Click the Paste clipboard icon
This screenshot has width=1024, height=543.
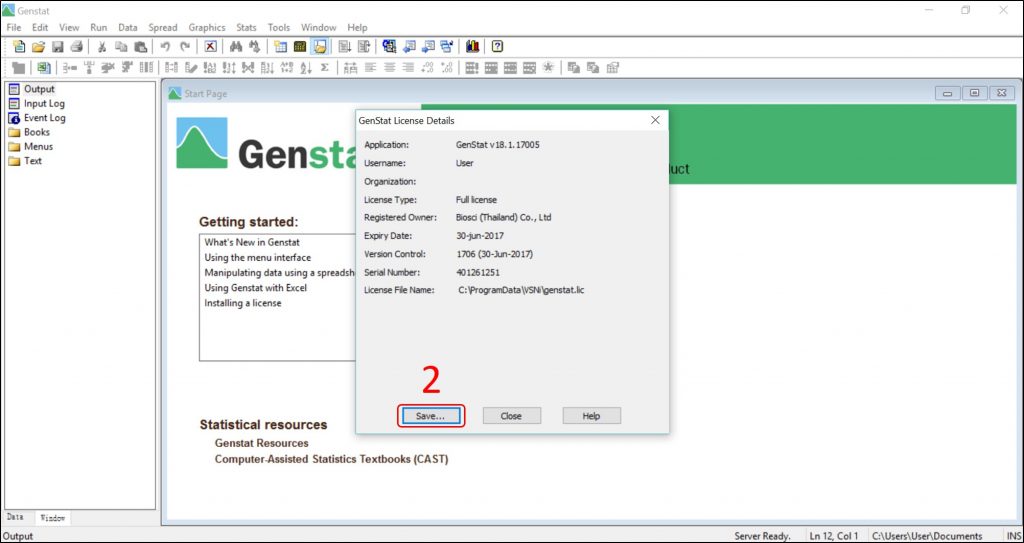(140, 46)
